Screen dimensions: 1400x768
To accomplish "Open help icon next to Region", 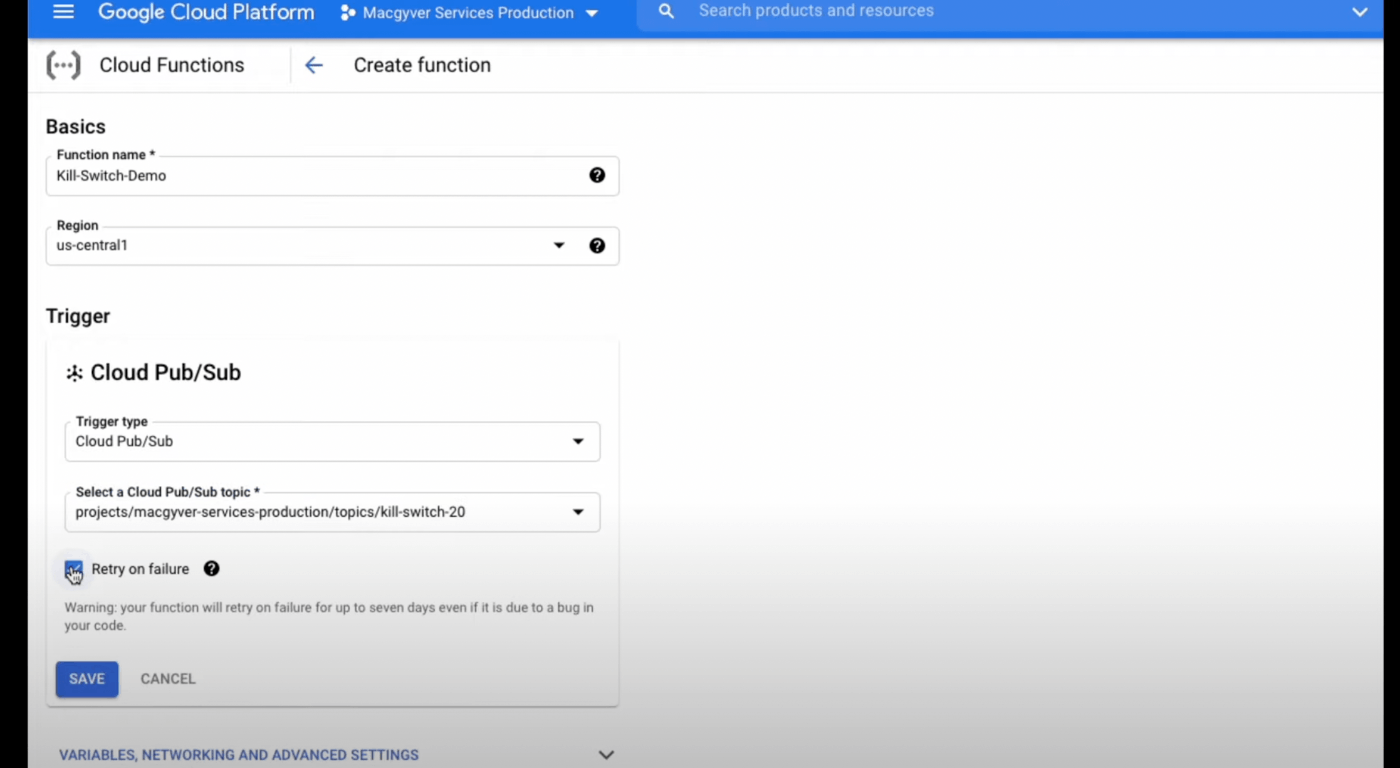I will pos(597,245).
